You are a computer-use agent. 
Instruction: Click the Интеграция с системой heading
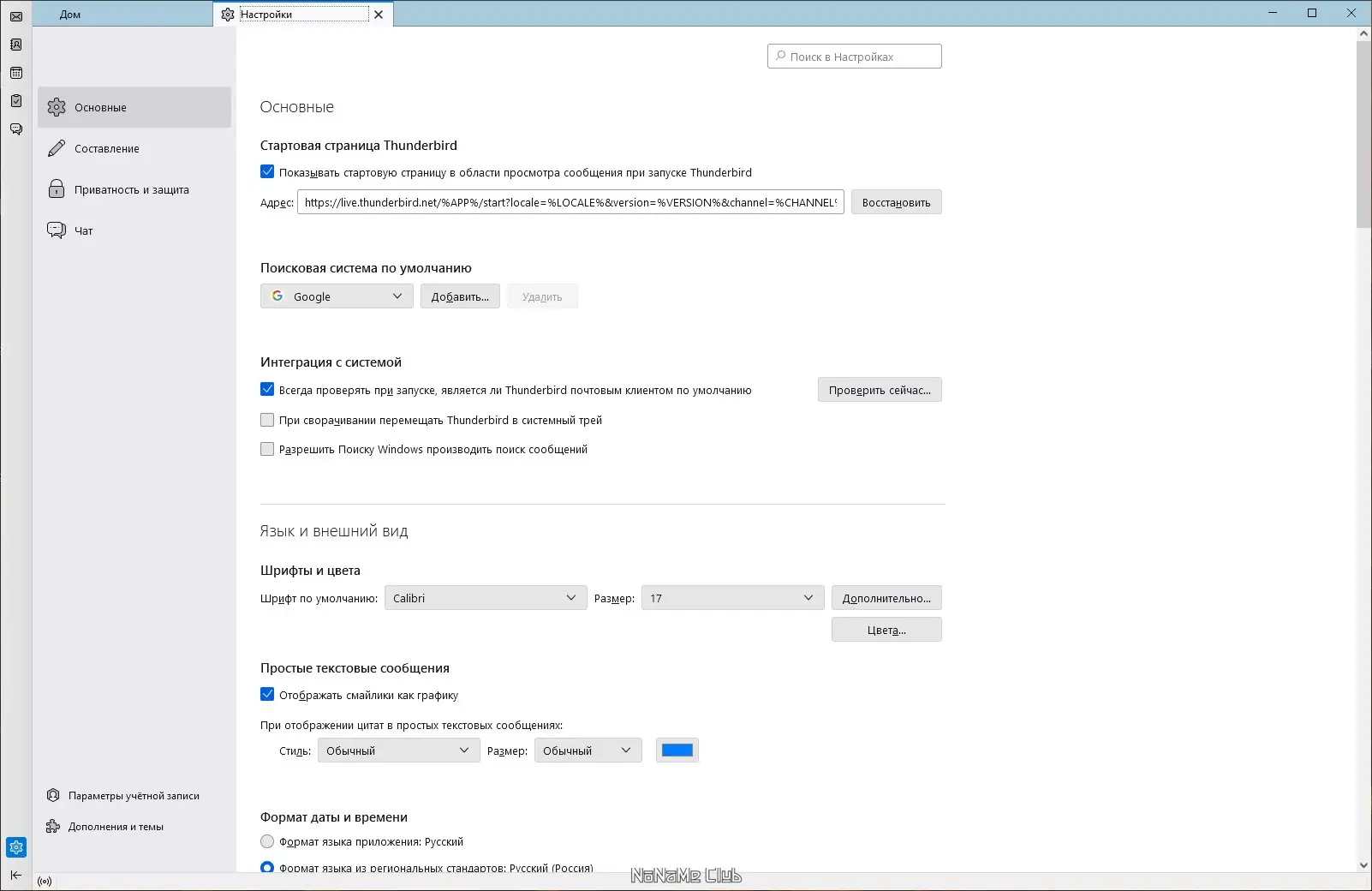[331, 362]
